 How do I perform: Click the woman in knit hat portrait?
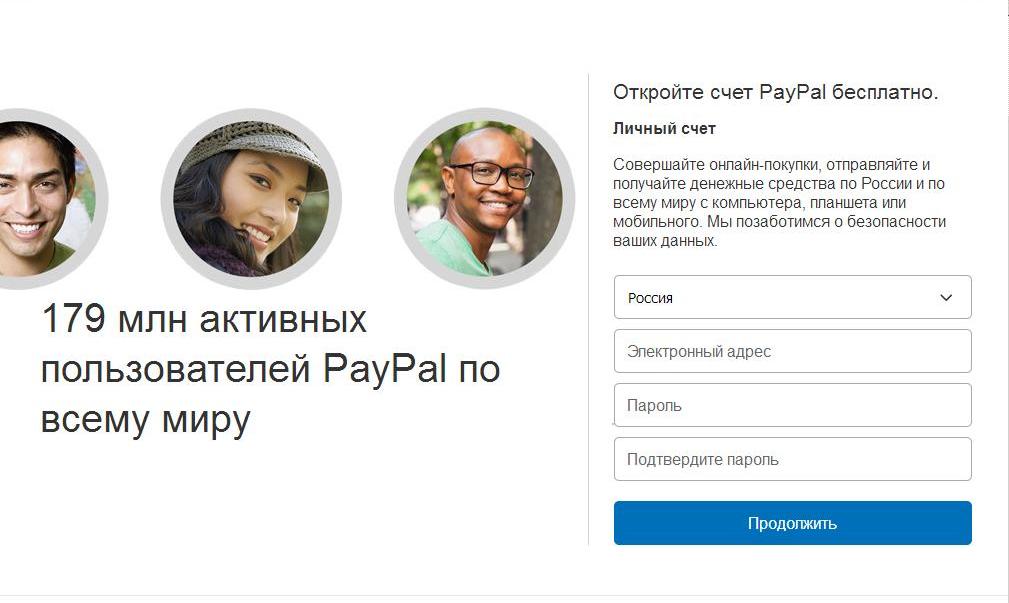tap(251, 198)
